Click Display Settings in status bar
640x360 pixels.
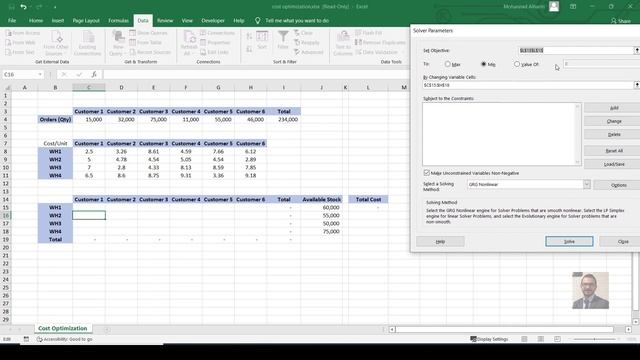pyautogui.click(x=489, y=339)
